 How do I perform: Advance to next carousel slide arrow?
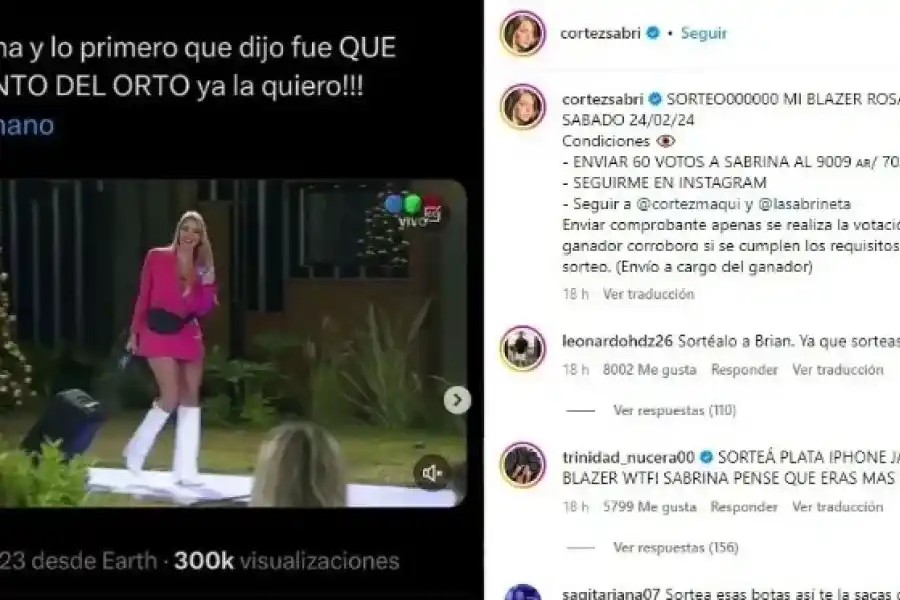pyautogui.click(x=457, y=400)
